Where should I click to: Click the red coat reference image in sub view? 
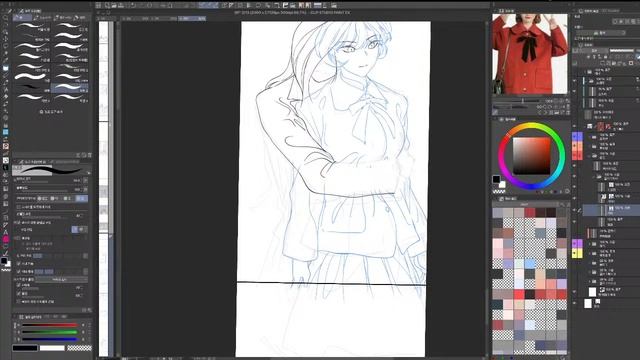coord(530,53)
